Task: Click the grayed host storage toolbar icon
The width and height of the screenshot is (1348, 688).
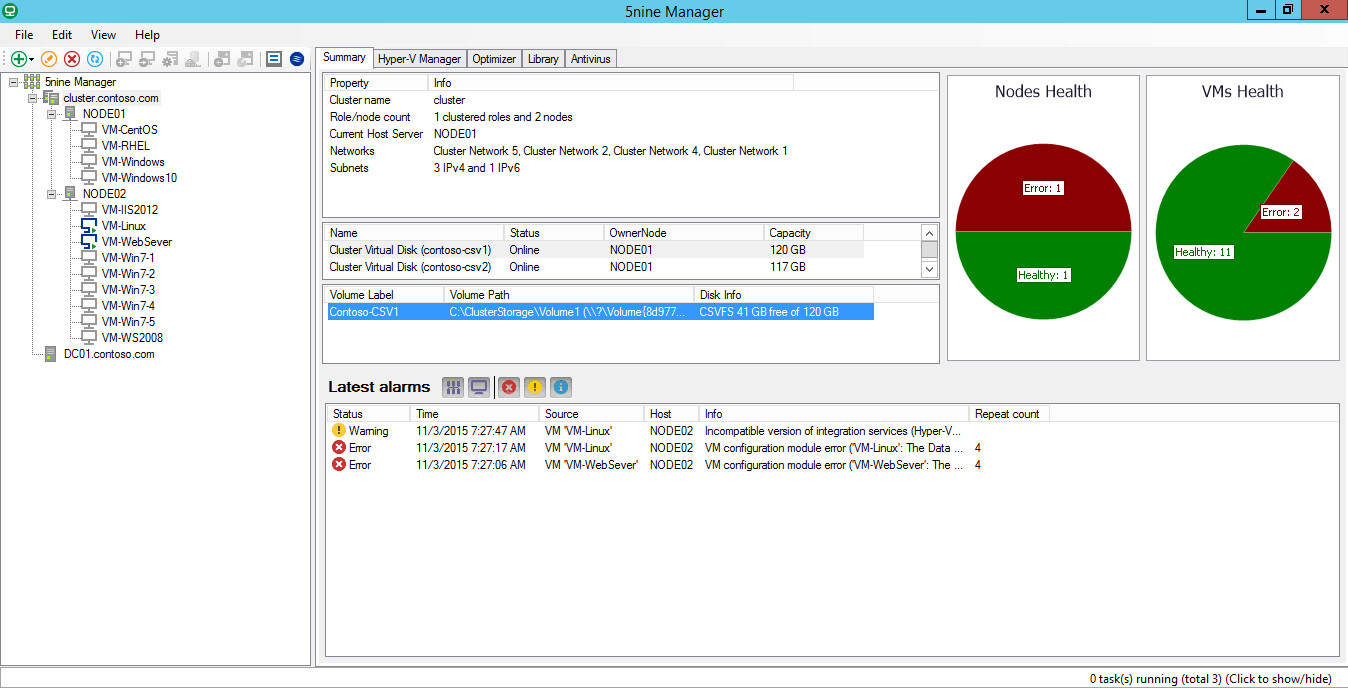Action: [x=193, y=59]
